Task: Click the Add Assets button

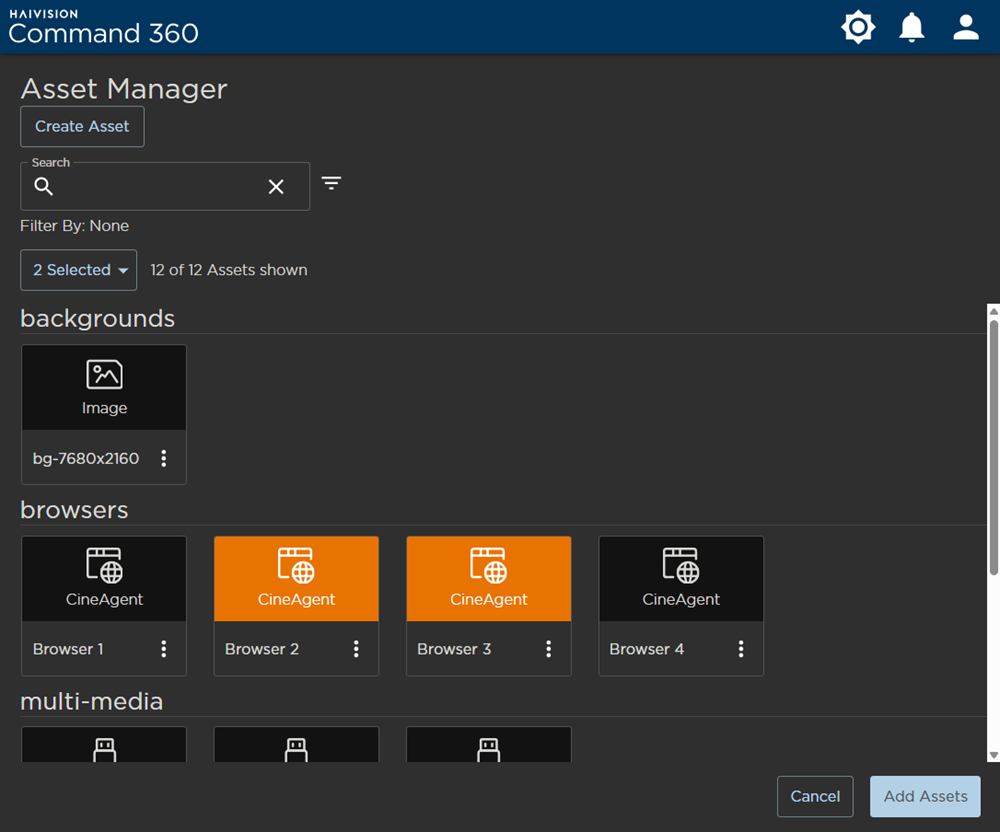Action: tap(925, 796)
